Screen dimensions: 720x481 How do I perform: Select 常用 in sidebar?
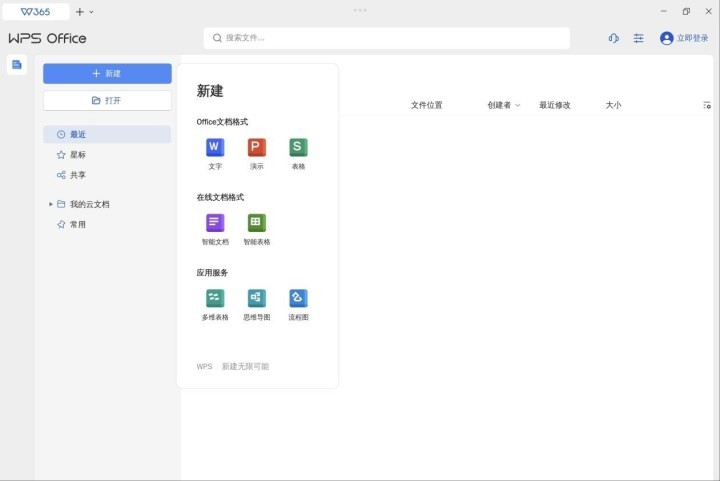[x=107, y=224]
